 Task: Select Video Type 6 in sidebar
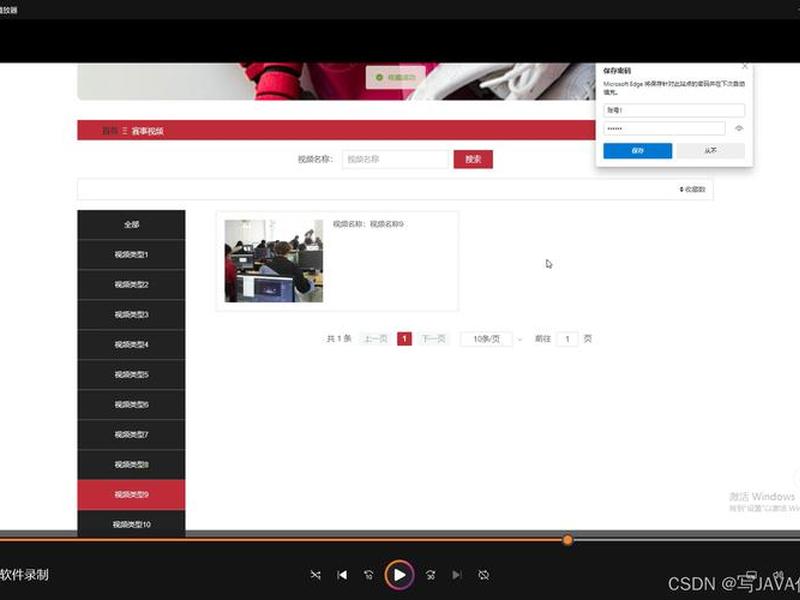[x=131, y=405]
